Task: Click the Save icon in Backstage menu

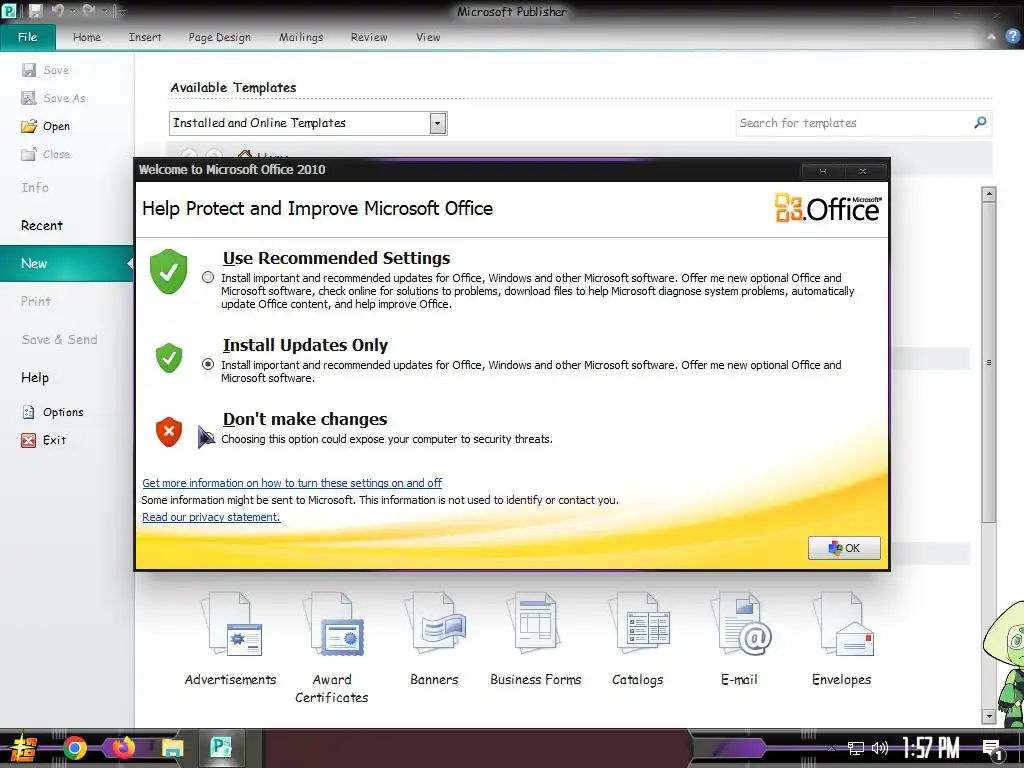Action: [x=29, y=70]
